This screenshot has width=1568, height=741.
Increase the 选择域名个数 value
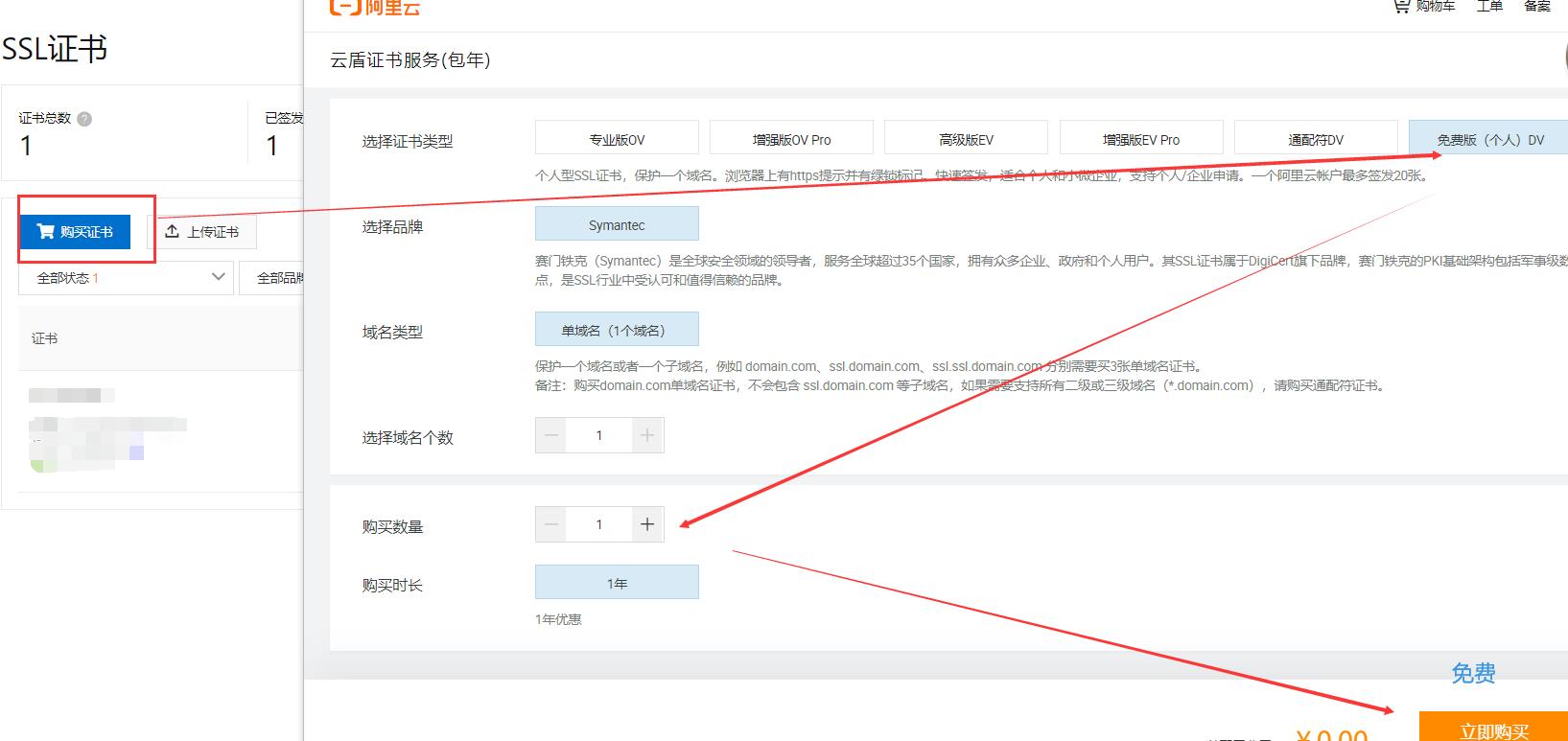[x=647, y=435]
